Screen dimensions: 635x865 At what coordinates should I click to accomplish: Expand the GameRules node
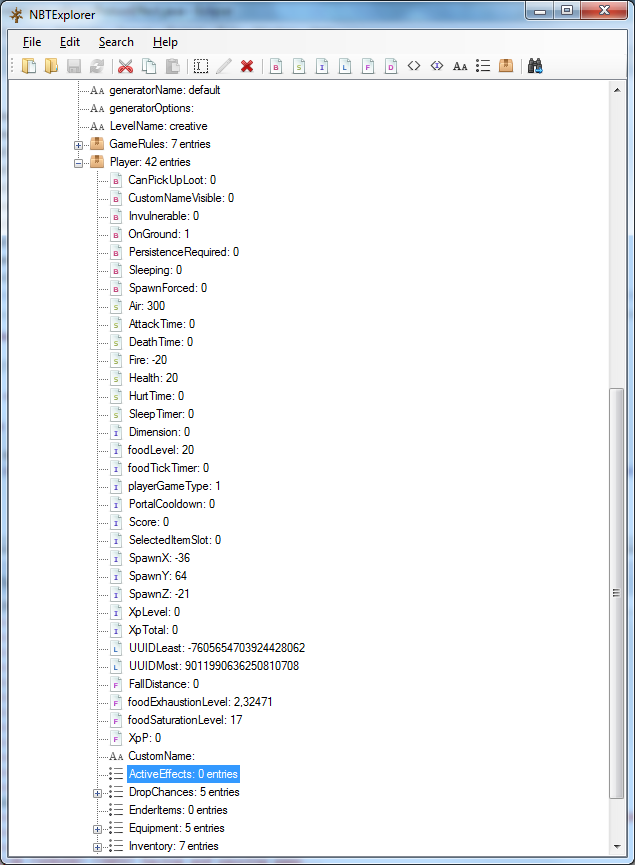coord(78,145)
